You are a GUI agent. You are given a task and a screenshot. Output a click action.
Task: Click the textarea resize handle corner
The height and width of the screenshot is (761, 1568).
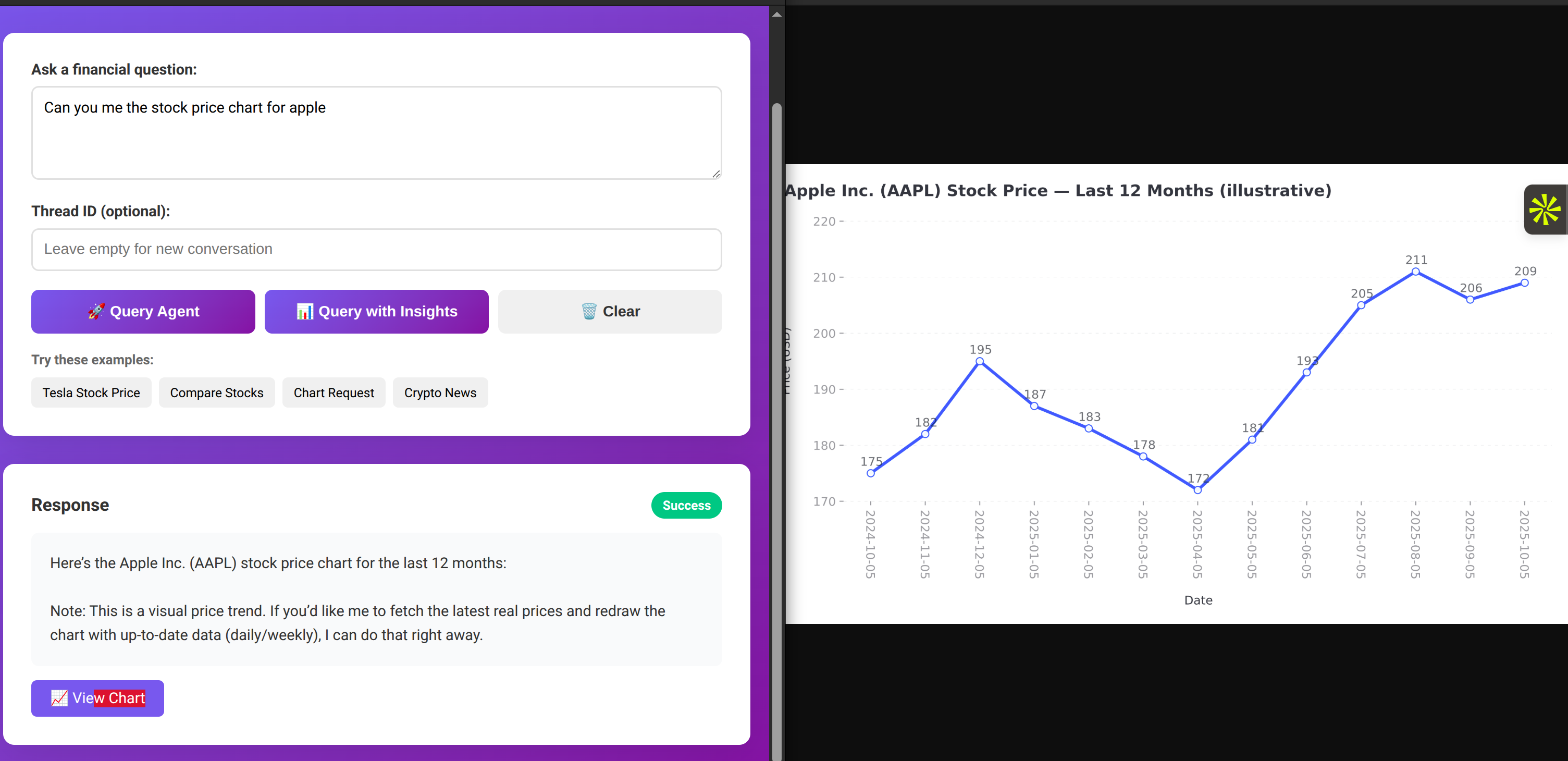coord(716,174)
